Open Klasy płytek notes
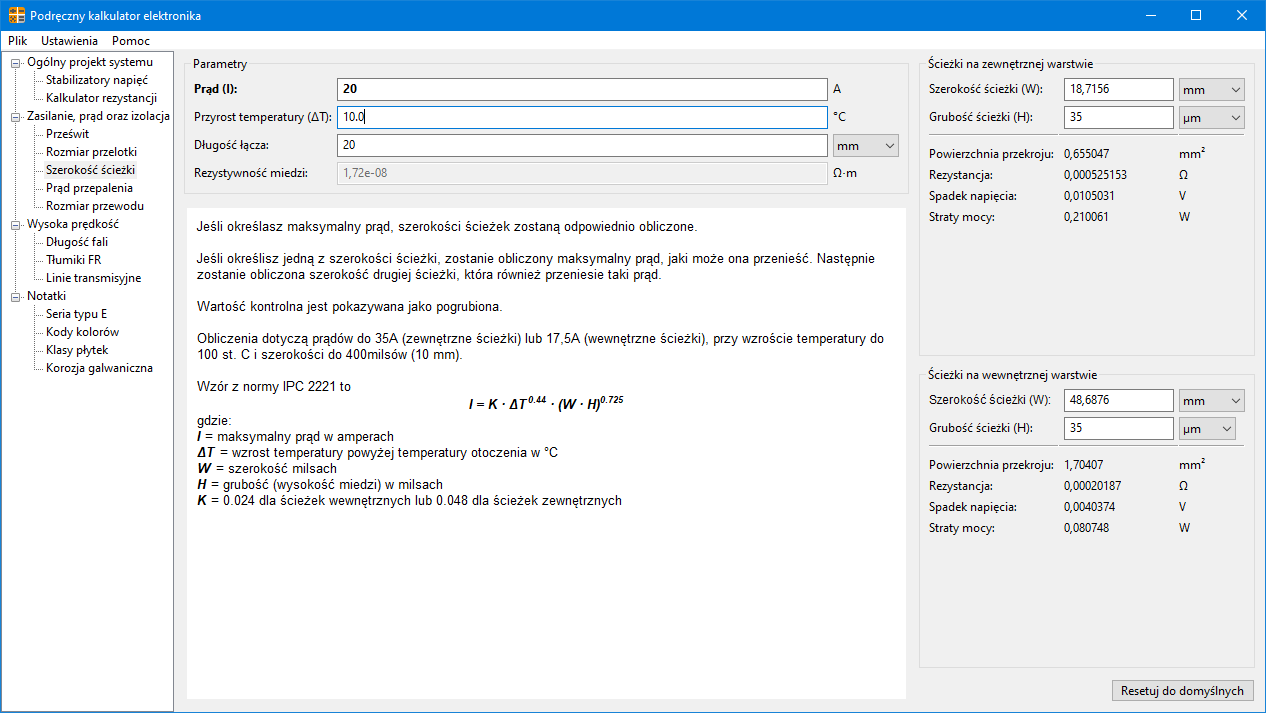Viewport: 1266px width, 713px height. pos(77,350)
